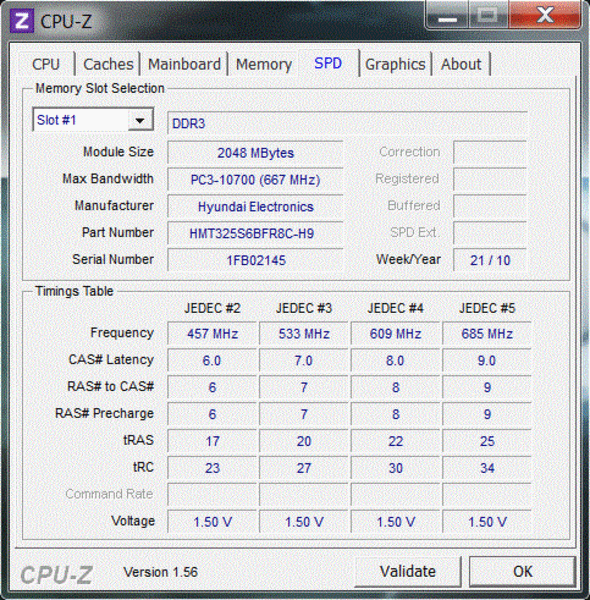Click the 609 MHz frequency cell
Screen dimensions: 590x600
point(395,334)
